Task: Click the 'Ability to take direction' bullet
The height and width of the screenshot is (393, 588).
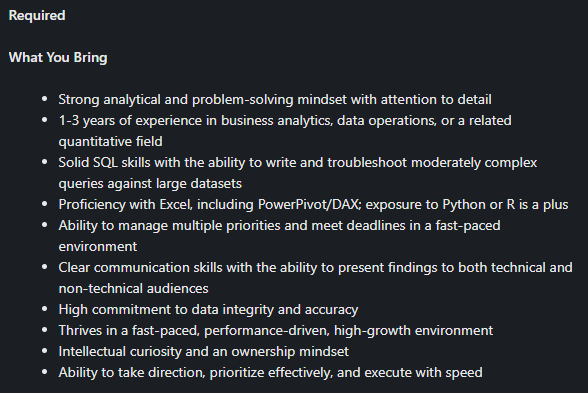Action: click(x=270, y=372)
